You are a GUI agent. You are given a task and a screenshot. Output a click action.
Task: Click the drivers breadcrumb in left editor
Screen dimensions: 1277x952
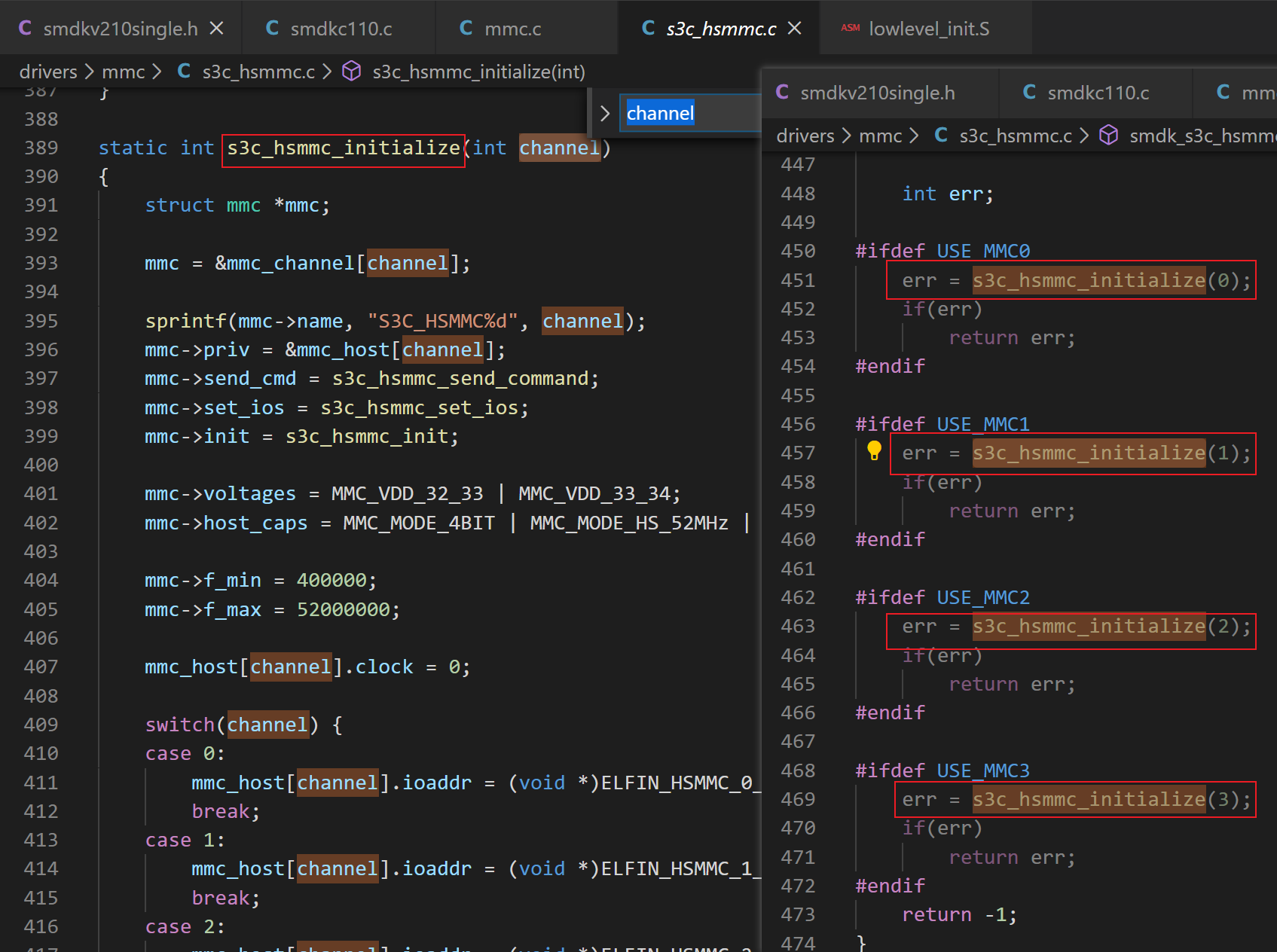pyautogui.click(x=48, y=72)
